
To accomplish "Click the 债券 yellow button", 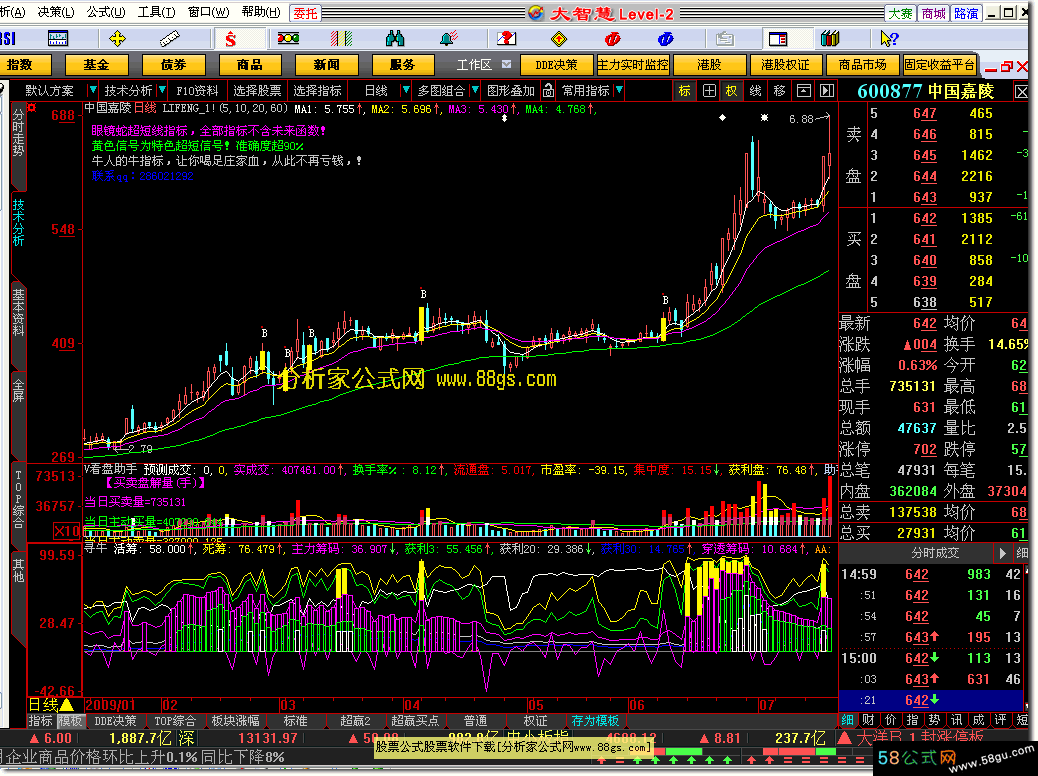I will click(x=173, y=65).
